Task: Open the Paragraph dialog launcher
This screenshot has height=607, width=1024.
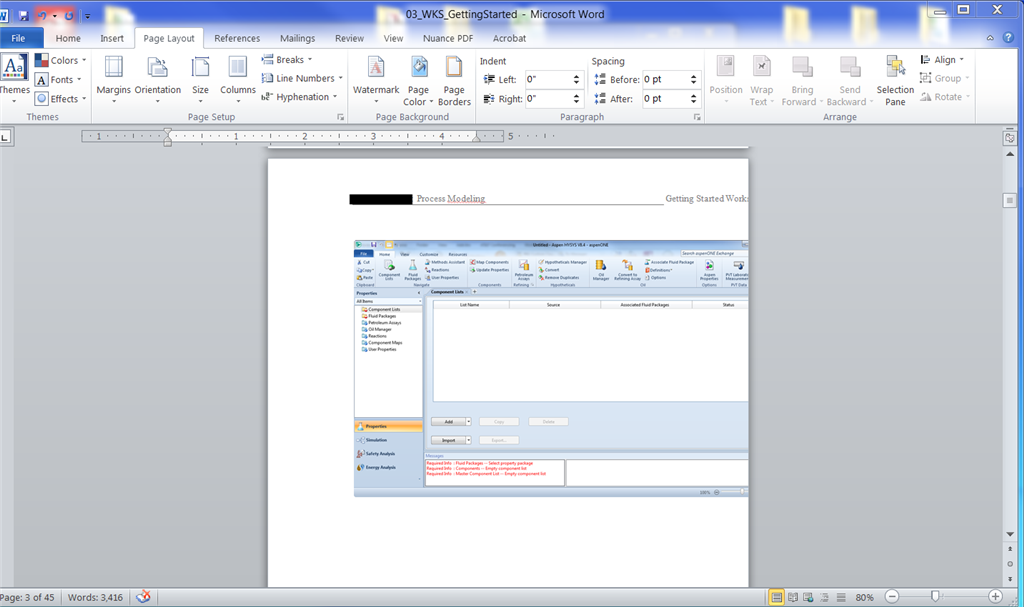Action: (x=697, y=117)
